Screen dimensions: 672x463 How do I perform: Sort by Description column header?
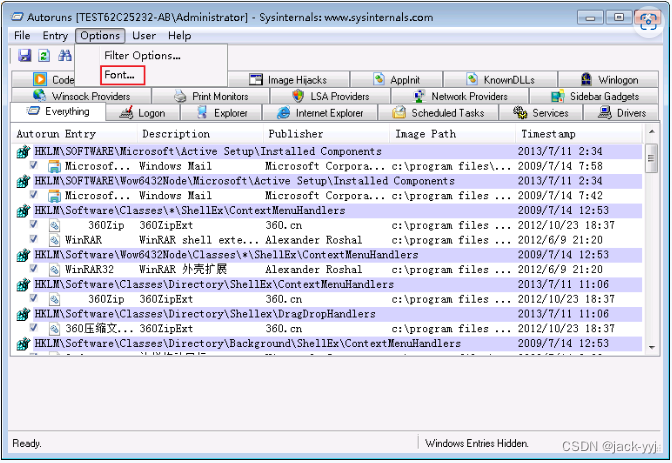click(200, 134)
